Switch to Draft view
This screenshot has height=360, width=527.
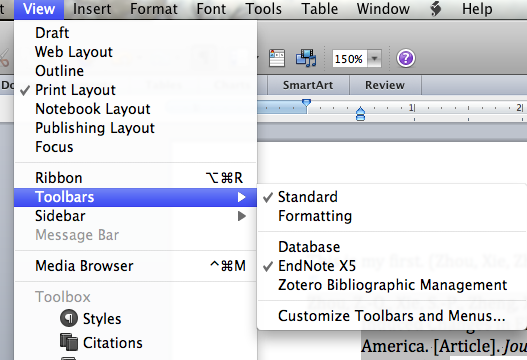(x=135, y=33)
